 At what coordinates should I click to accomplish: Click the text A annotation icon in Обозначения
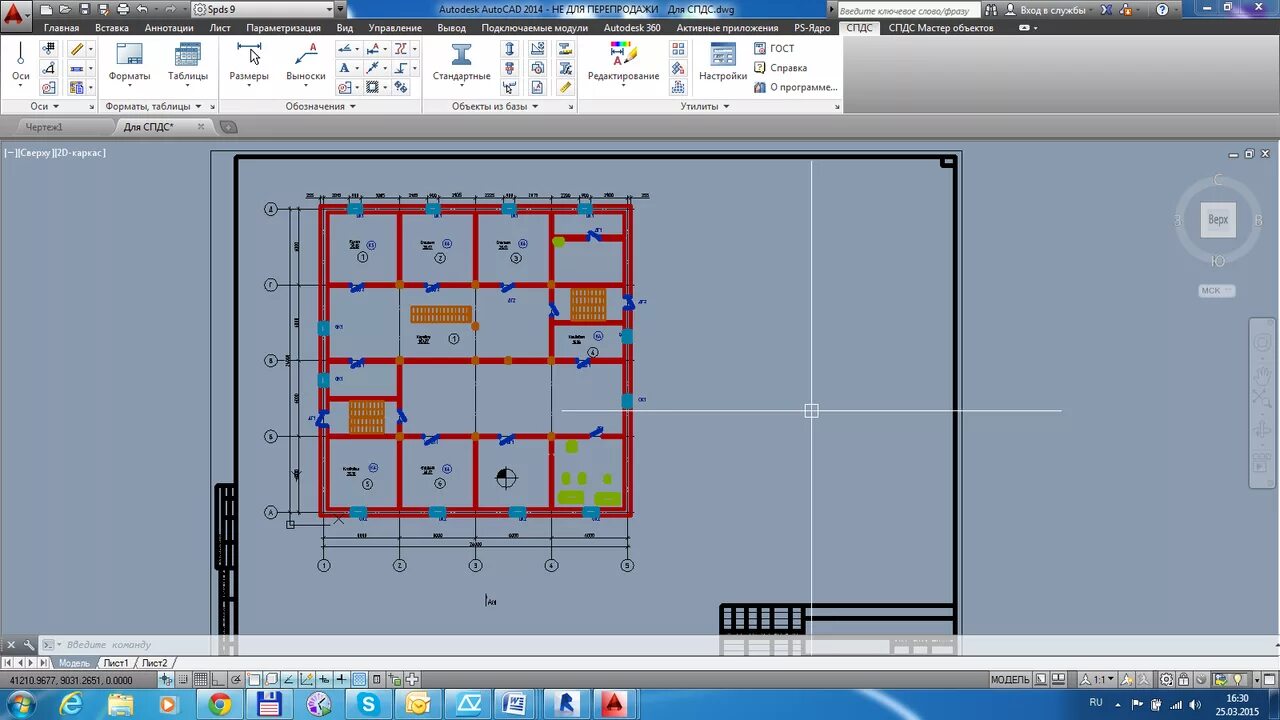click(x=345, y=68)
